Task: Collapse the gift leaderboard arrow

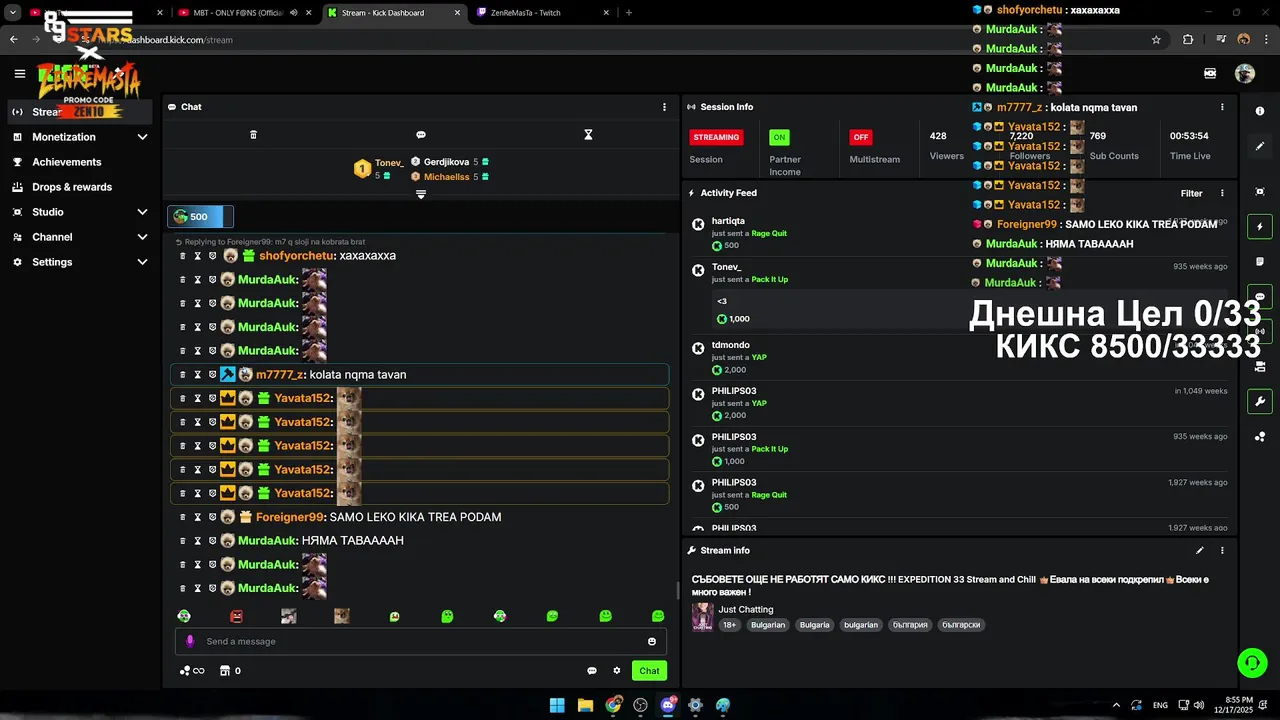Action: [421, 194]
